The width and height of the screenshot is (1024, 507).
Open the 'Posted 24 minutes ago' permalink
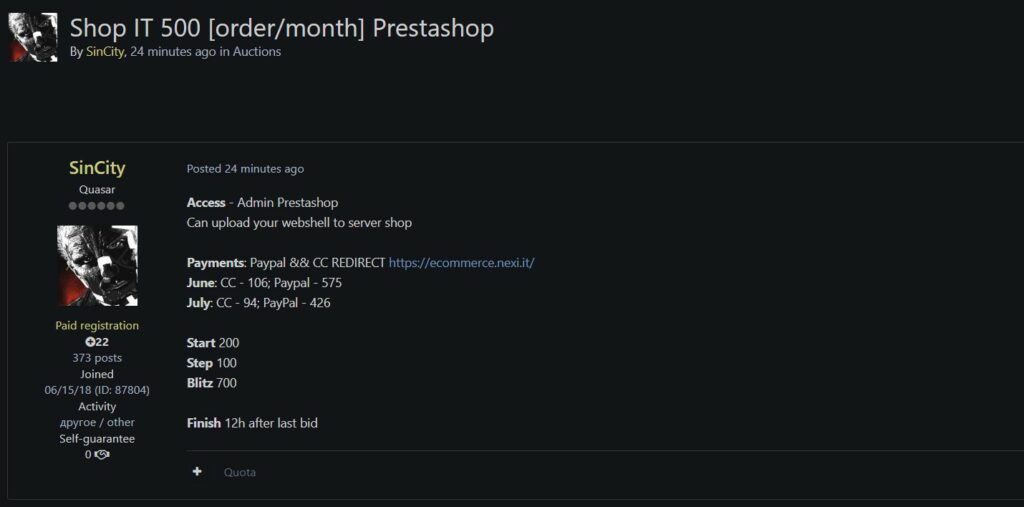click(245, 169)
